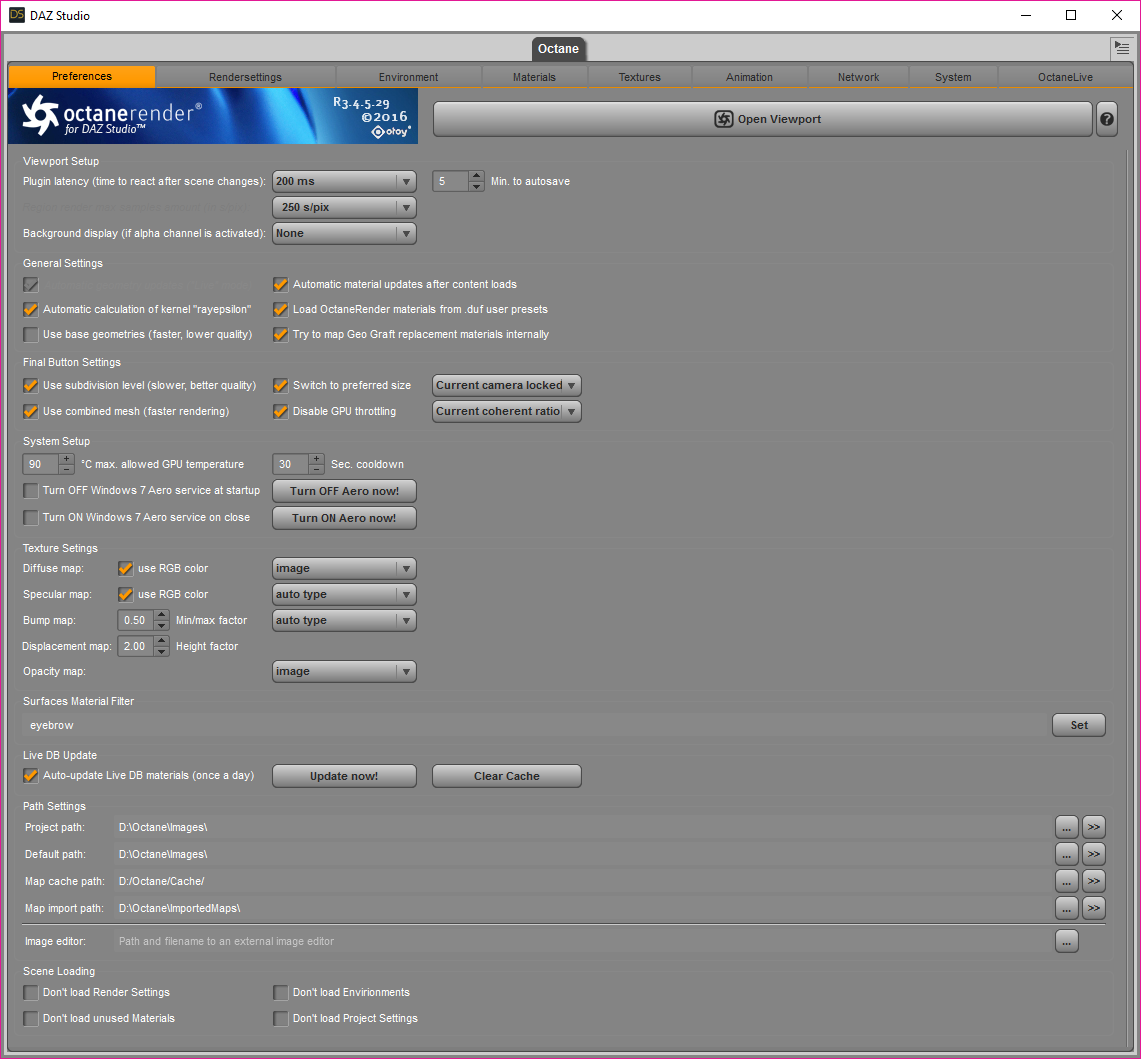The width and height of the screenshot is (1141, 1059).
Task: Toggle Automatic material updates after content loads
Action: [x=280, y=285]
